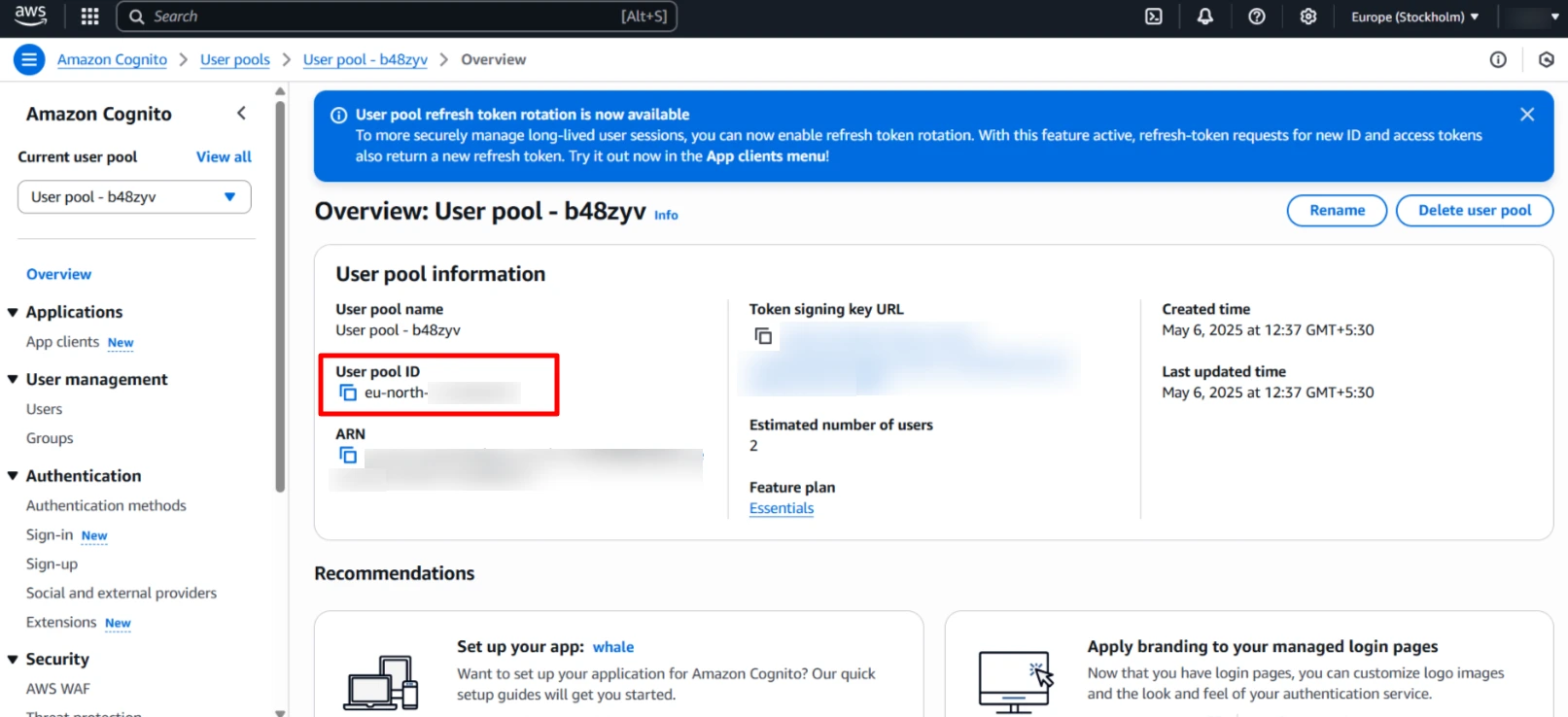Click the Rename button
The height and width of the screenshot is (717, 1568).
point(1337,210)
